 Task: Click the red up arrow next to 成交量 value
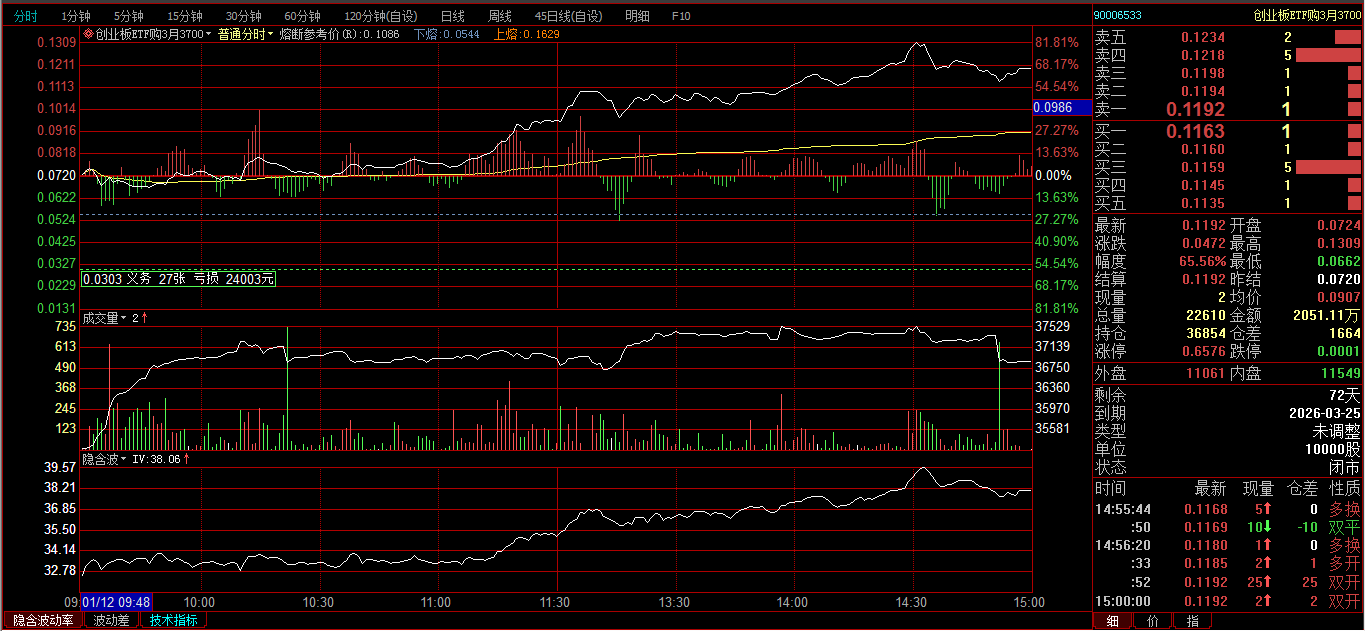click(144, 318)
